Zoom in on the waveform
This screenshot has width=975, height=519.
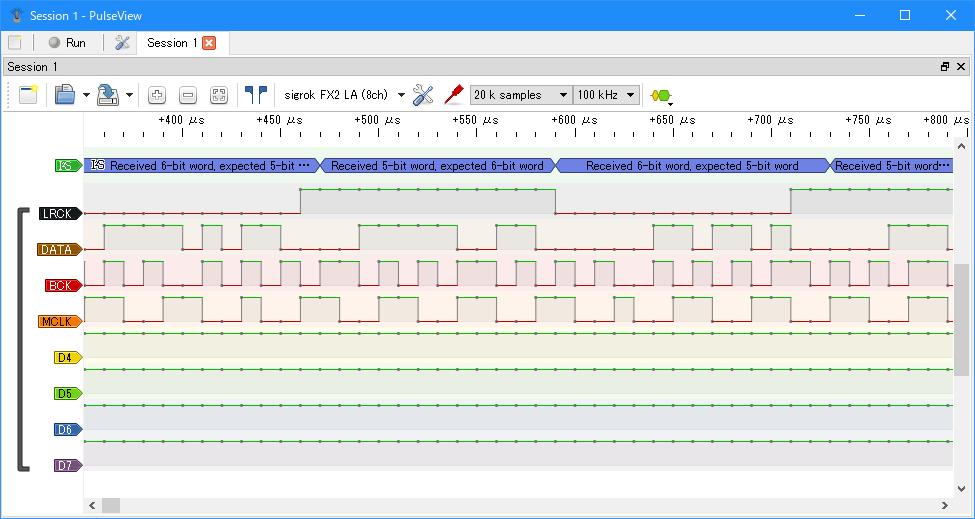[x=157, y=95]
